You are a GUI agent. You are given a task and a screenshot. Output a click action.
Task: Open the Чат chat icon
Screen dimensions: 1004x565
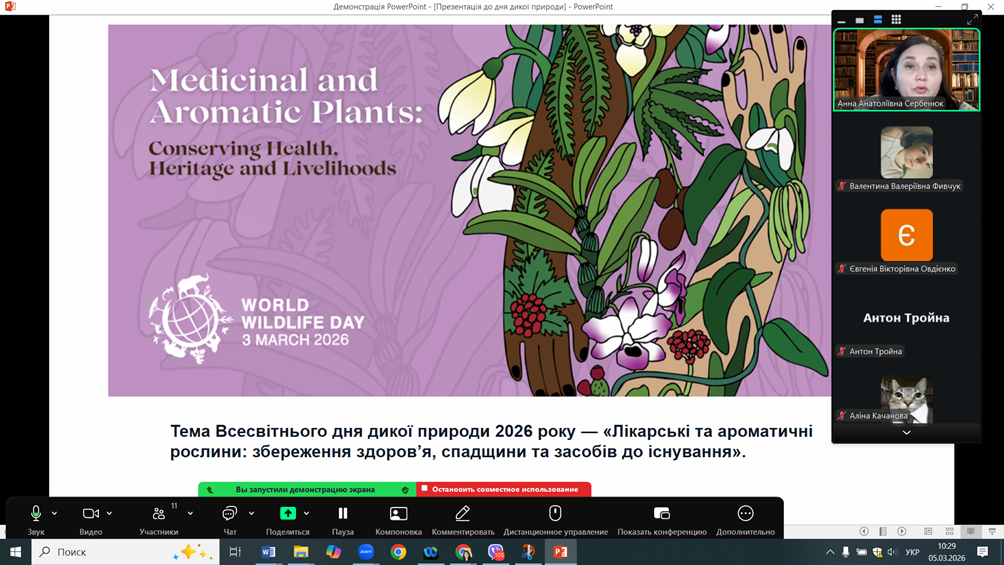coord(230,514)
